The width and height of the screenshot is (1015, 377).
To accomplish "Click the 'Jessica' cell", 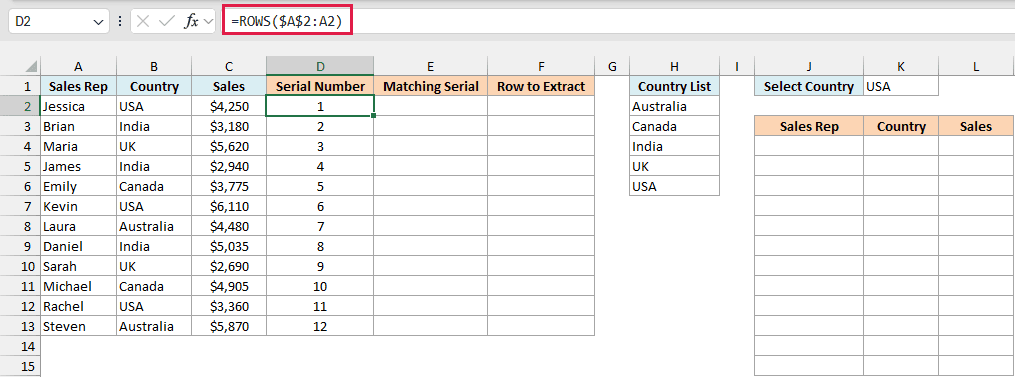I will [x=78, y=106].
